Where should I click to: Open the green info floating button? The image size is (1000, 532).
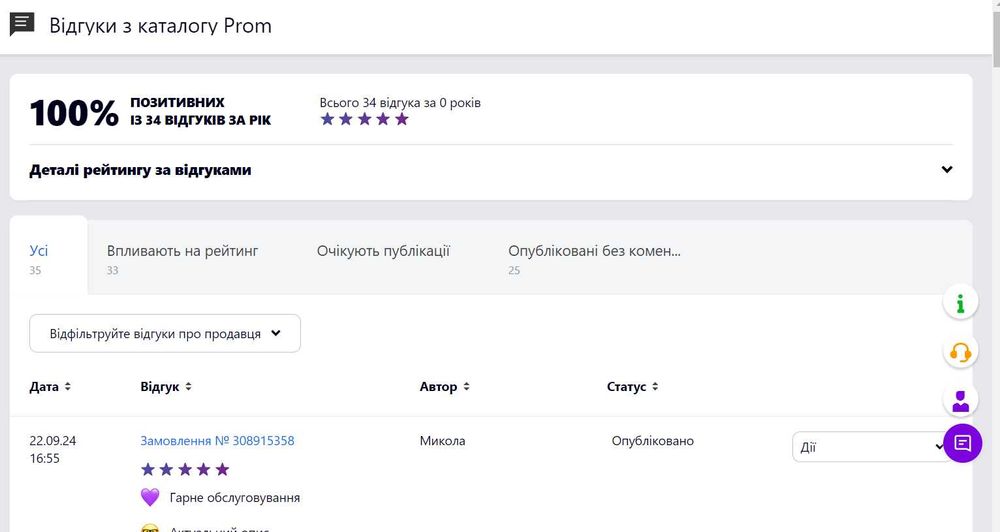click(x=960, y=302)
